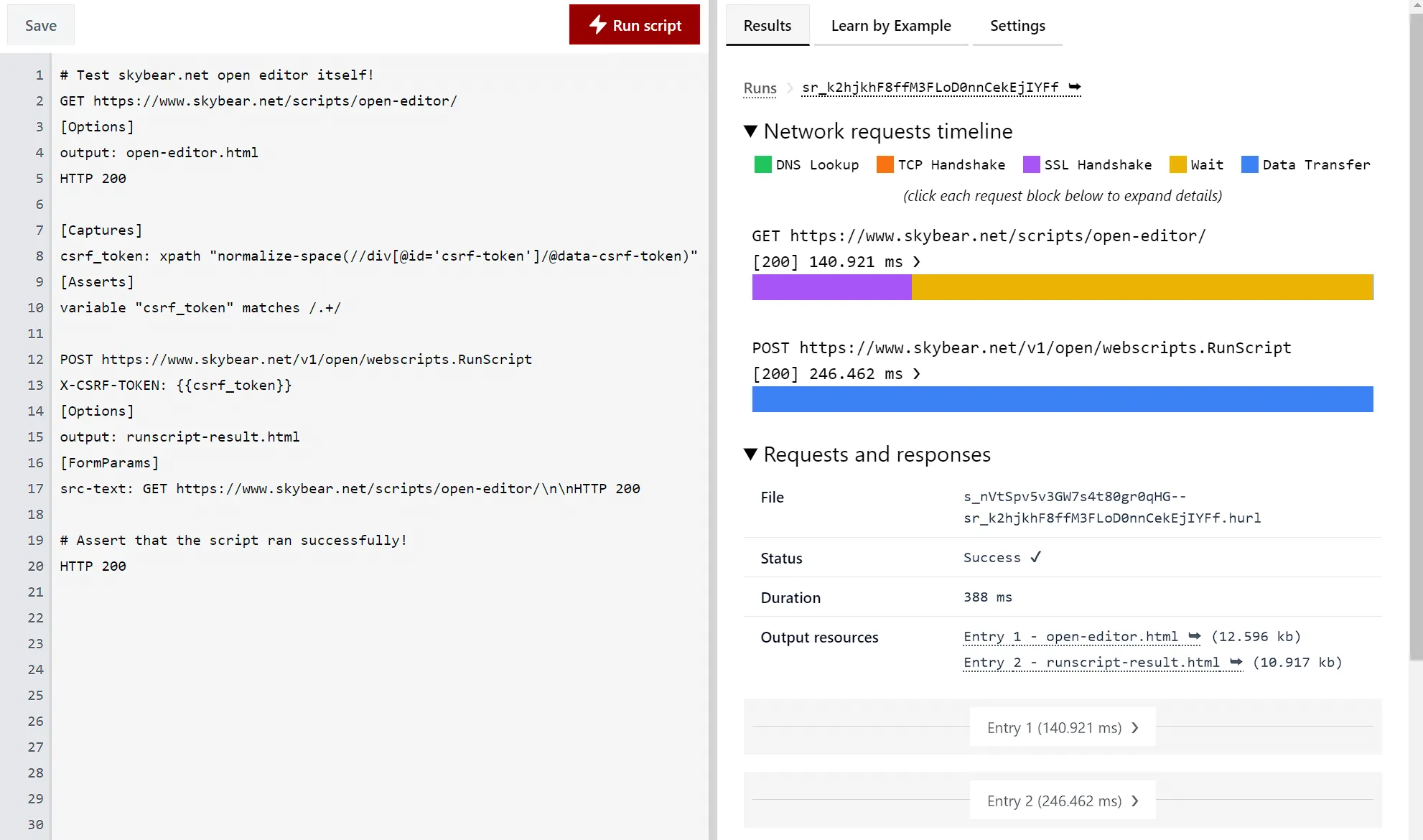Click the GET request URL in the timeline

(x=998, y=236)
